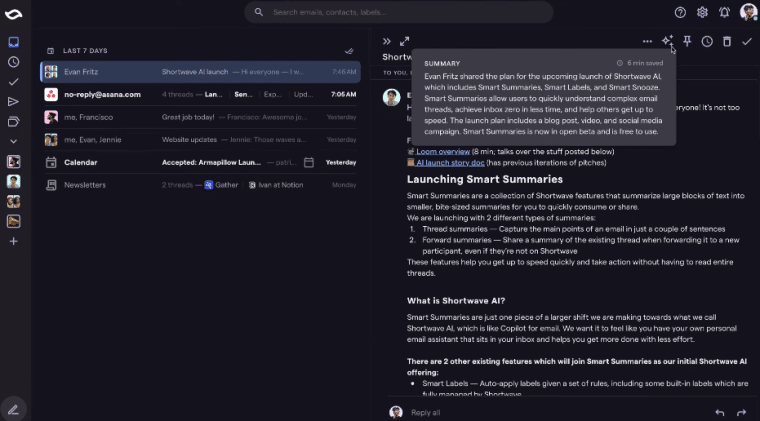Open the Snoozed clock in sidebar

pos(14,62)
